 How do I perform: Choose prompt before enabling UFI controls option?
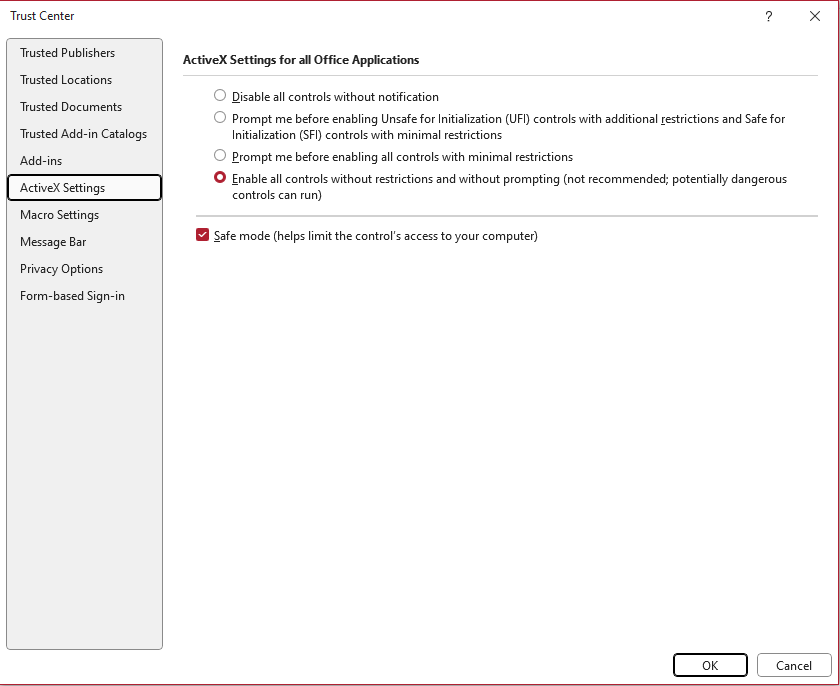click(x=220, y=118)
